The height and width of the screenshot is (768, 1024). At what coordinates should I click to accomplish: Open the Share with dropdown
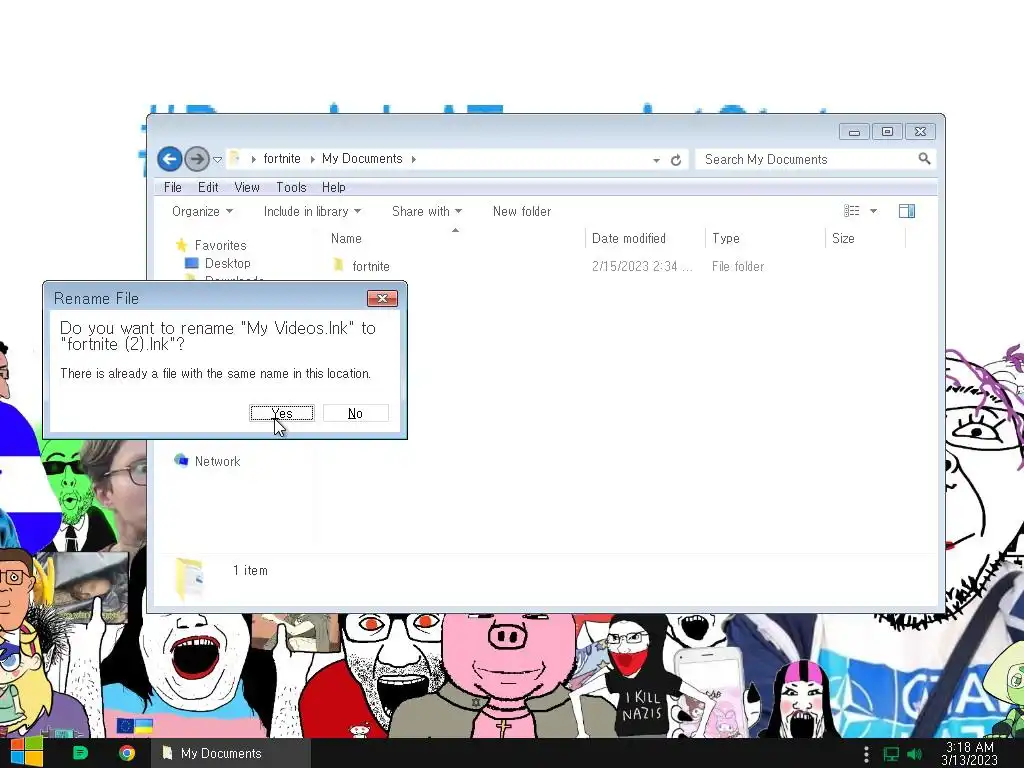tap(426, 212)
